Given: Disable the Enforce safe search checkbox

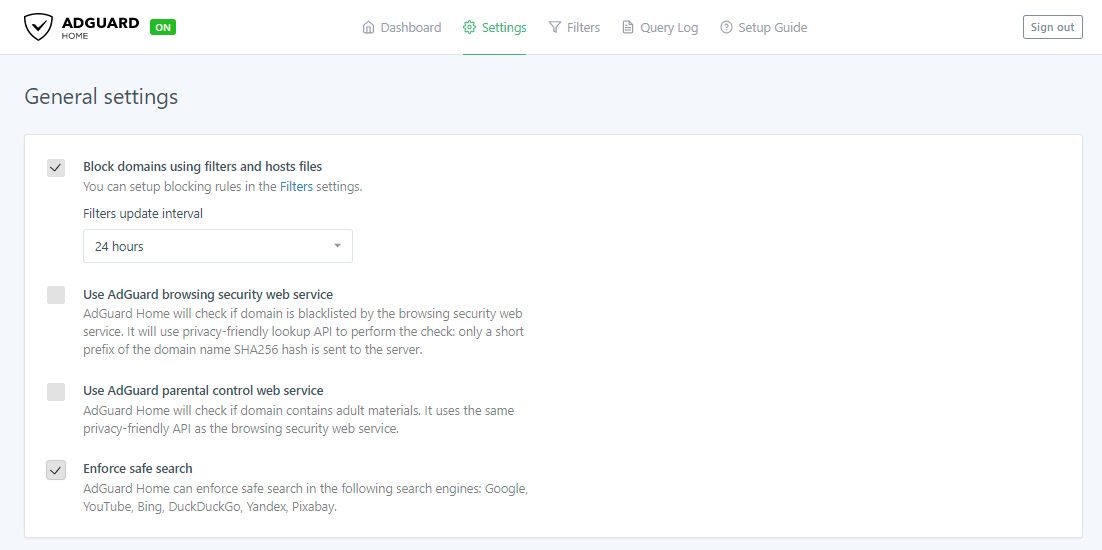Looking at the screenshot, I should 56,470.
